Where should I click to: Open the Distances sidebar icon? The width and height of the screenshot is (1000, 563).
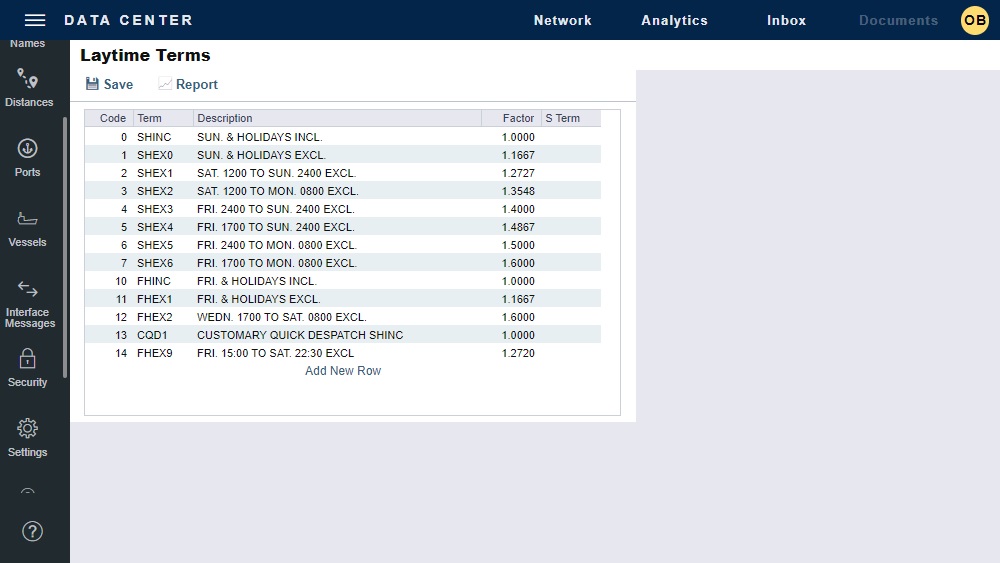click(28, 81)
